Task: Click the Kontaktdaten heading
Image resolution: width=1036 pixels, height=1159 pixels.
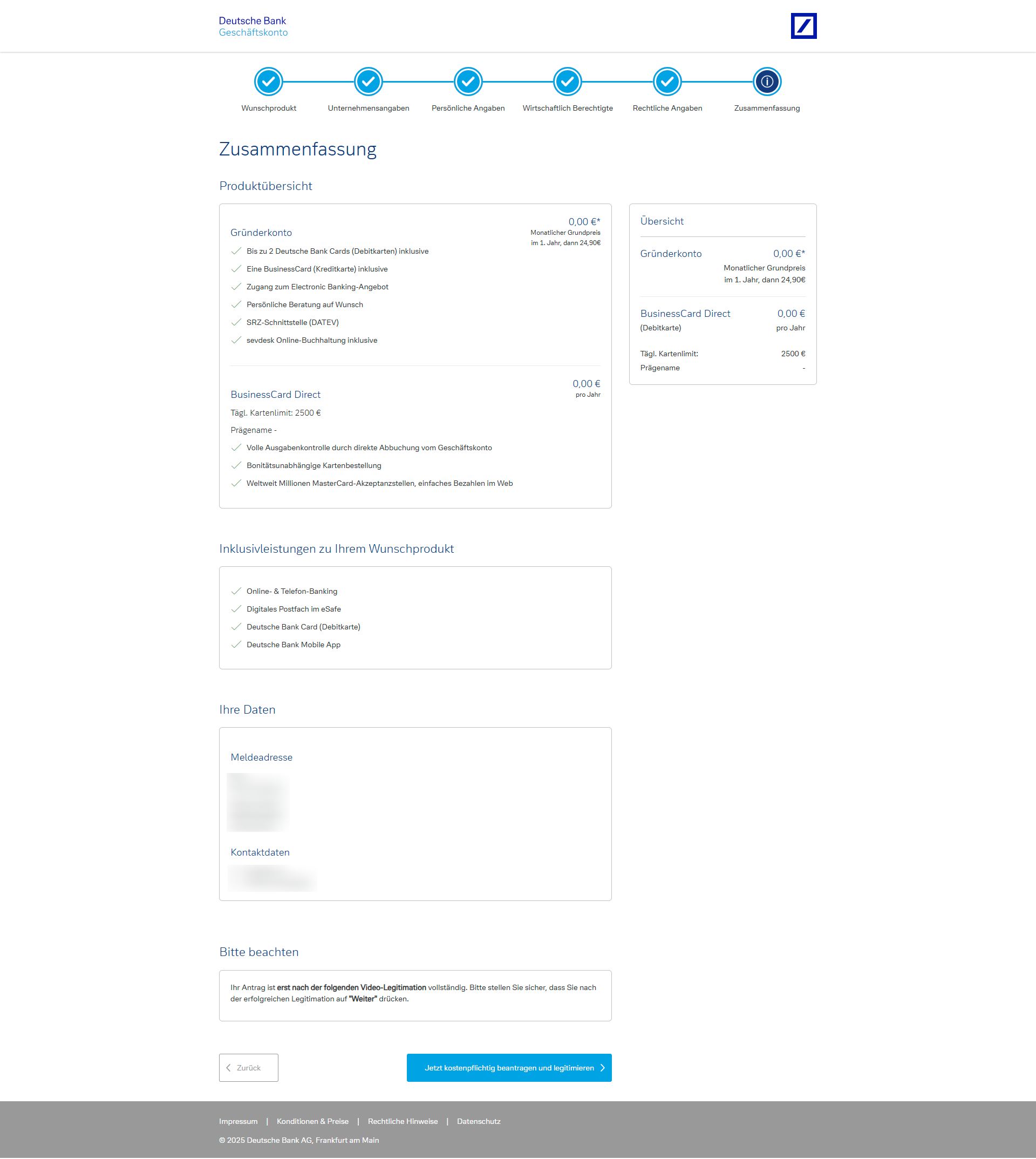Action: tap(260, 852)
